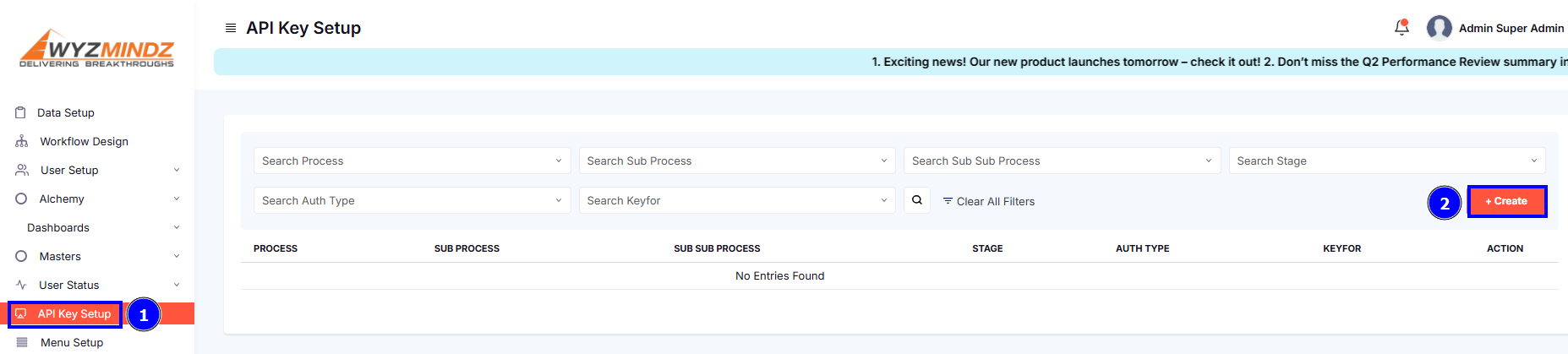Image resolution: width=1568 pixels, height=354 pixels.
Task: Toggle the hamburger sidebar menu icon
Action: tap(231, 28)
